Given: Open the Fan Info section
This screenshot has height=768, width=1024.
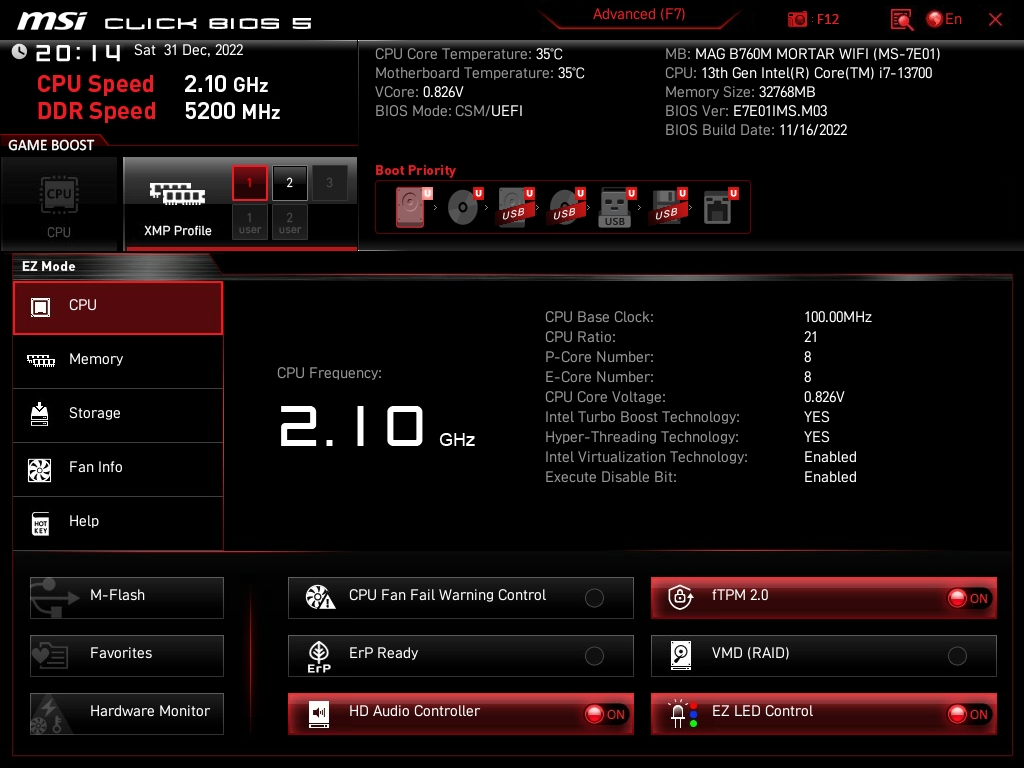Looking at the screenshot, I should click(118, 469).
